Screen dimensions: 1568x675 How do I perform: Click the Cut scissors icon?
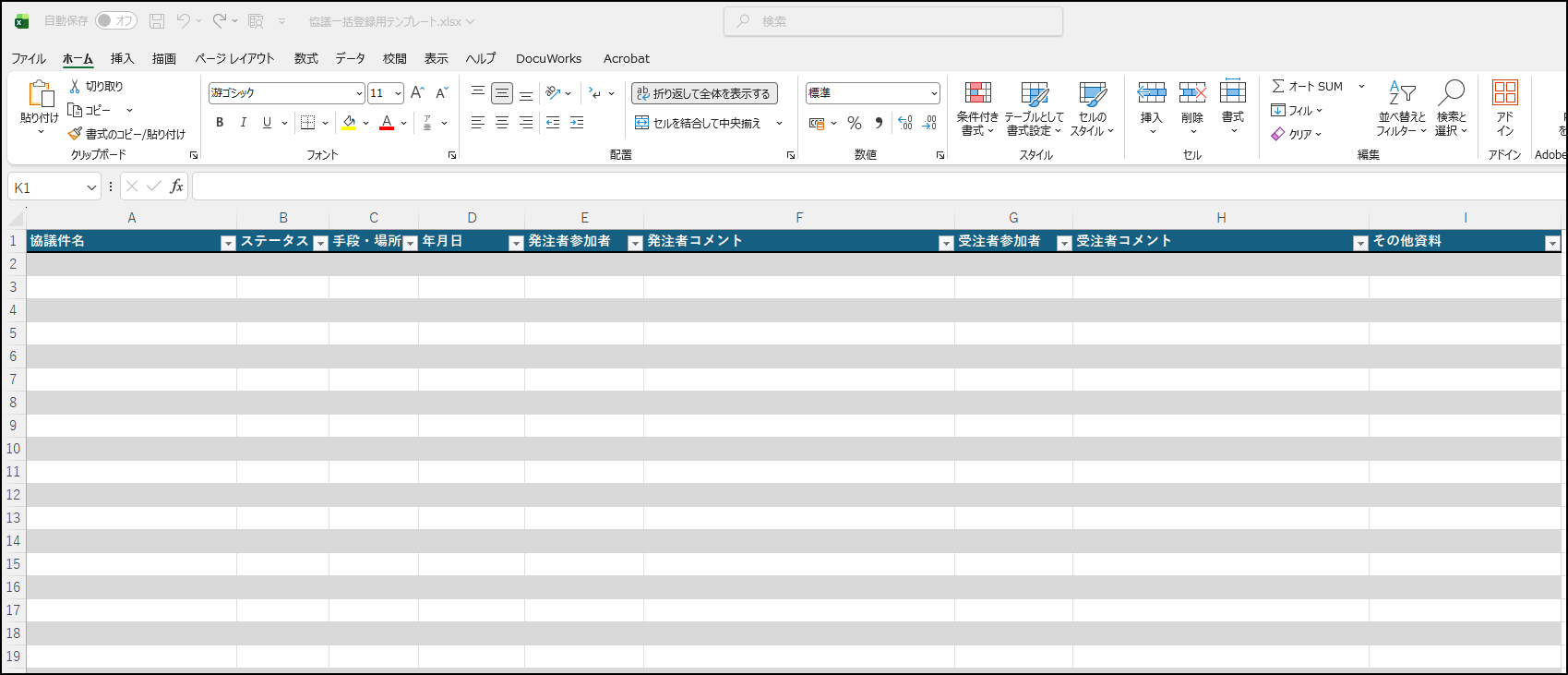pos(75,86)
